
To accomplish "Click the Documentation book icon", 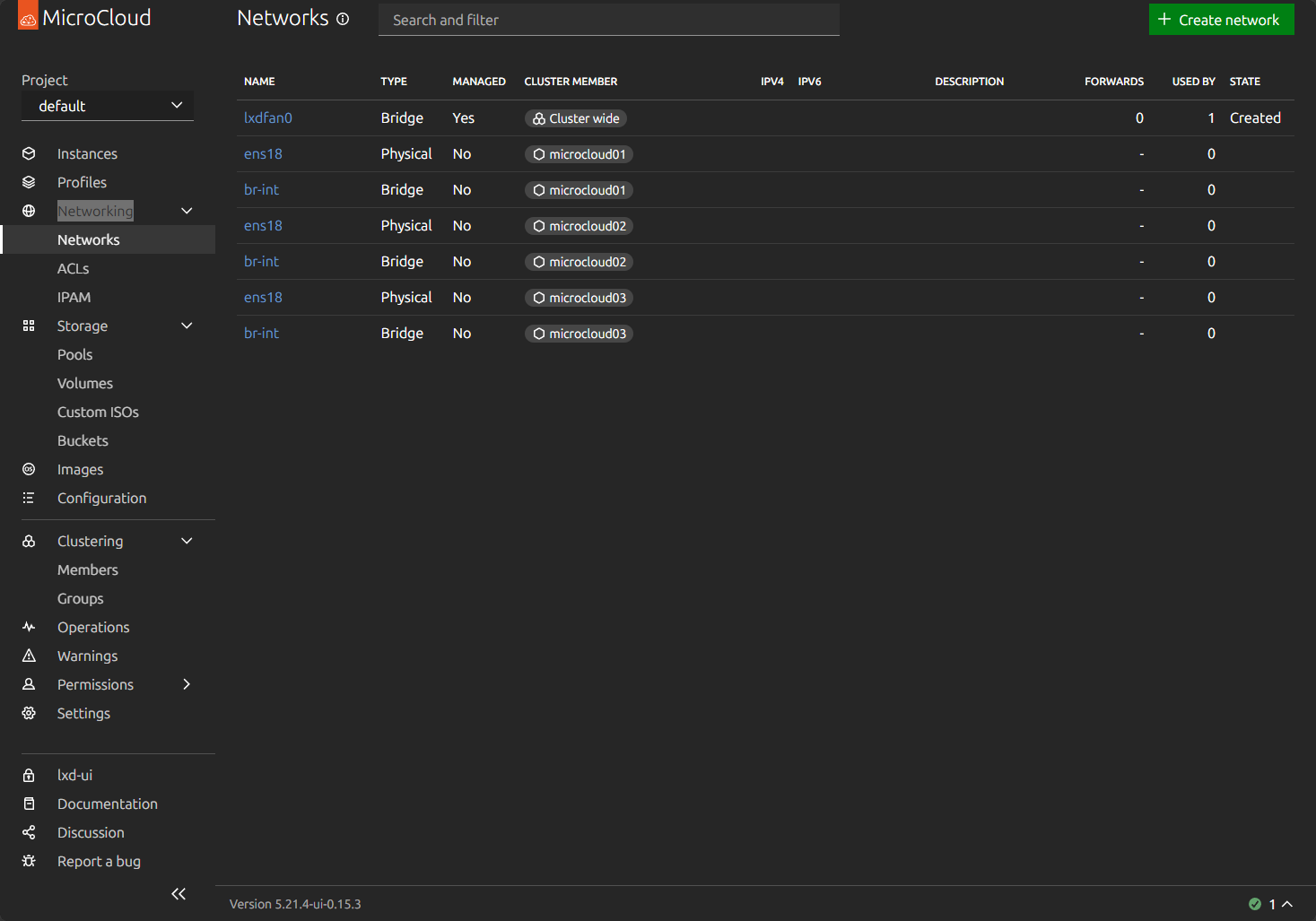I will tap(29, 804).
